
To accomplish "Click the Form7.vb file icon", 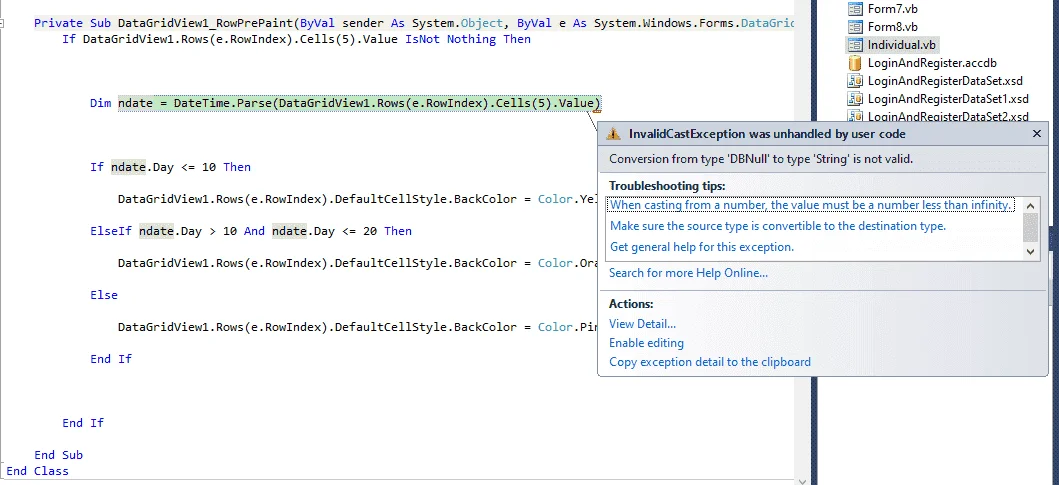I will coord(855,9).
